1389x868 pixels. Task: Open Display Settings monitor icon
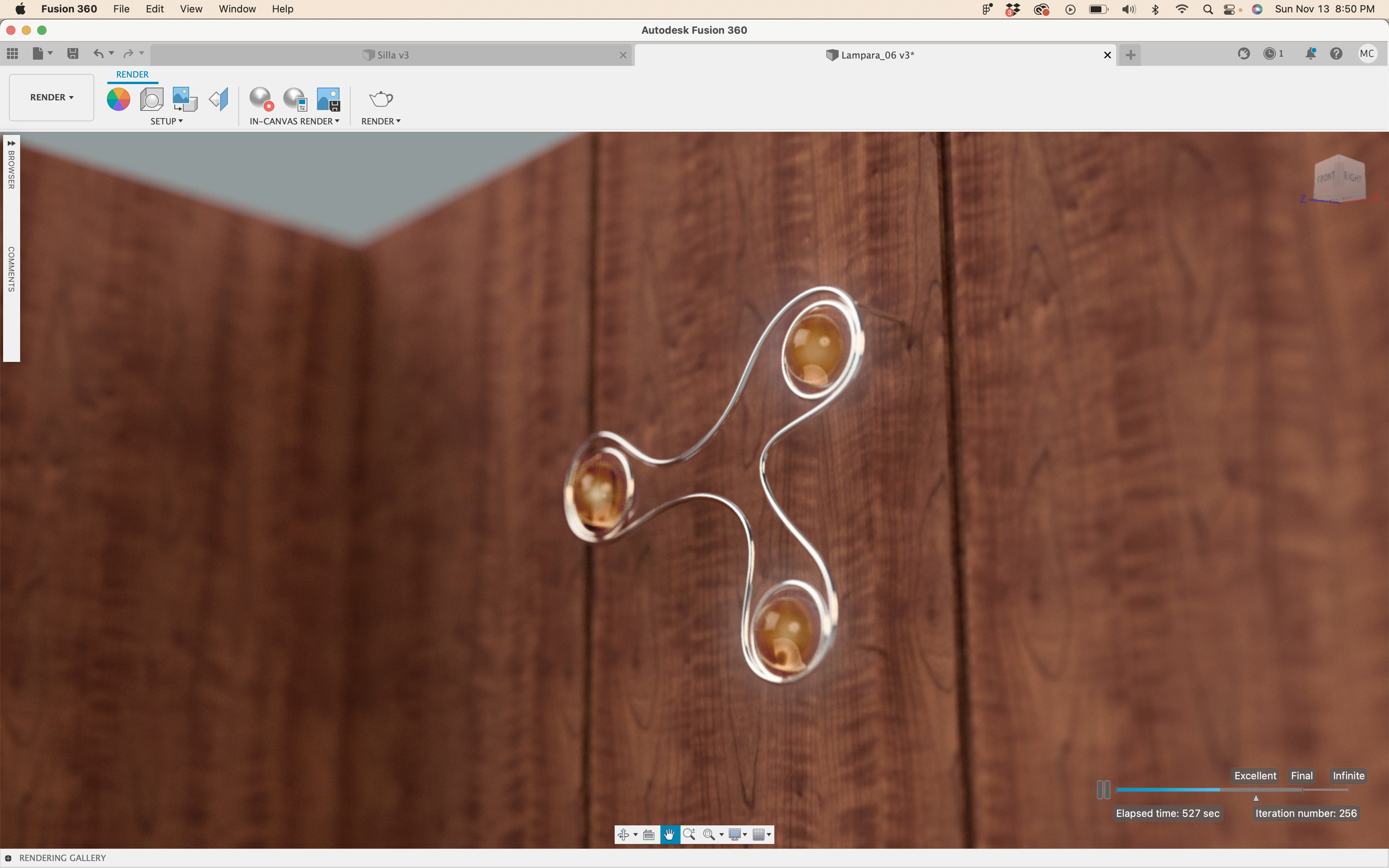click(x=735, y=834)
